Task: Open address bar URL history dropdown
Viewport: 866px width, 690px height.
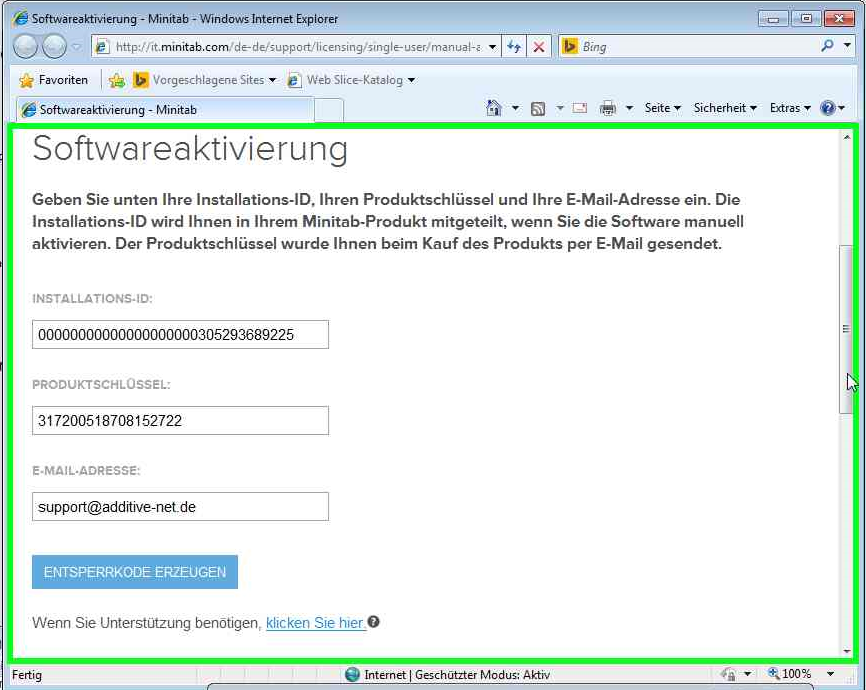Action: coord(493,47)
